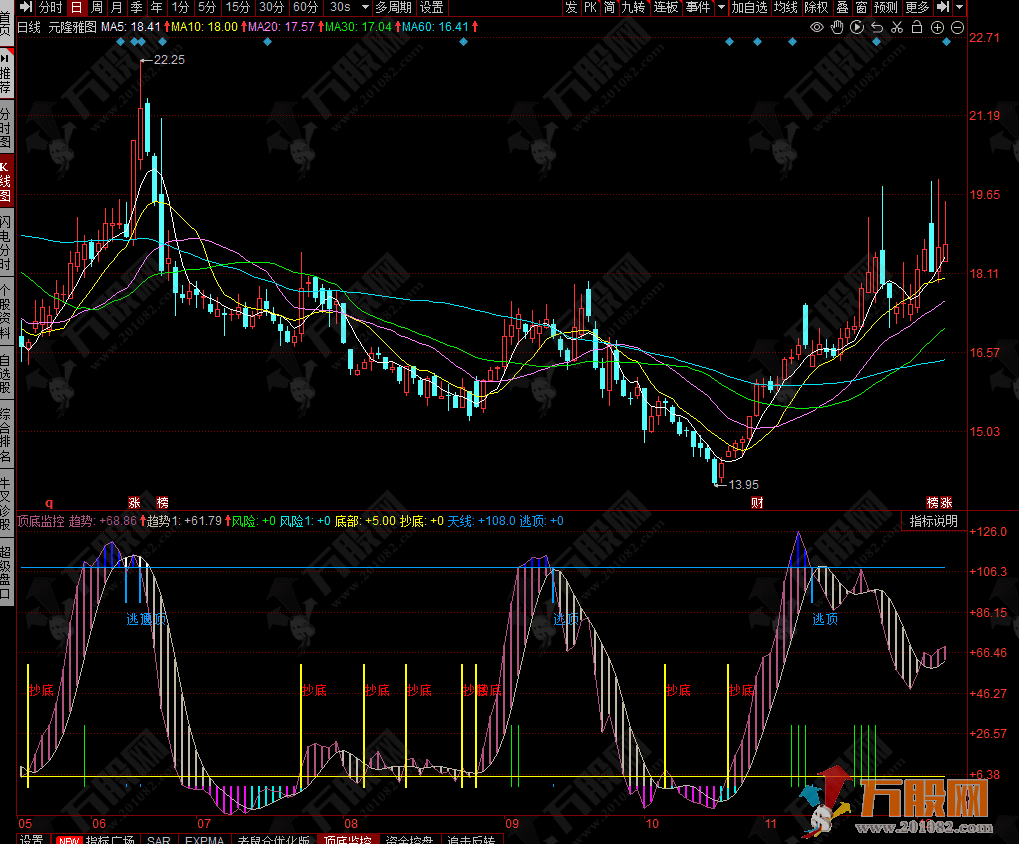The image size is (1019, 844).
Task: Click the 发 toolbar button
Action: click(571, 7)
